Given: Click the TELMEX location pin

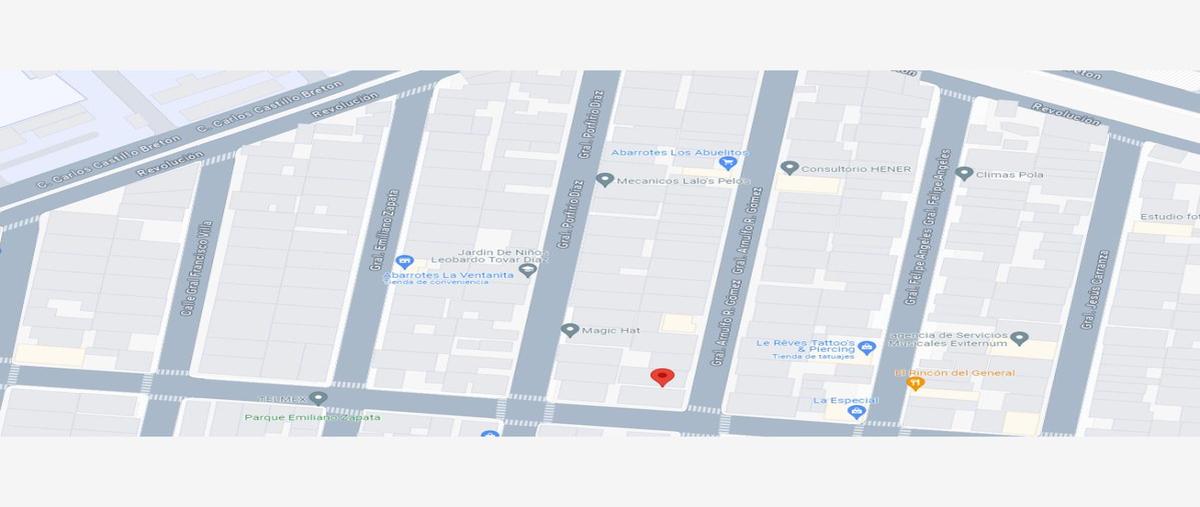Looking at the screenshot, I should tap(319, 398).
